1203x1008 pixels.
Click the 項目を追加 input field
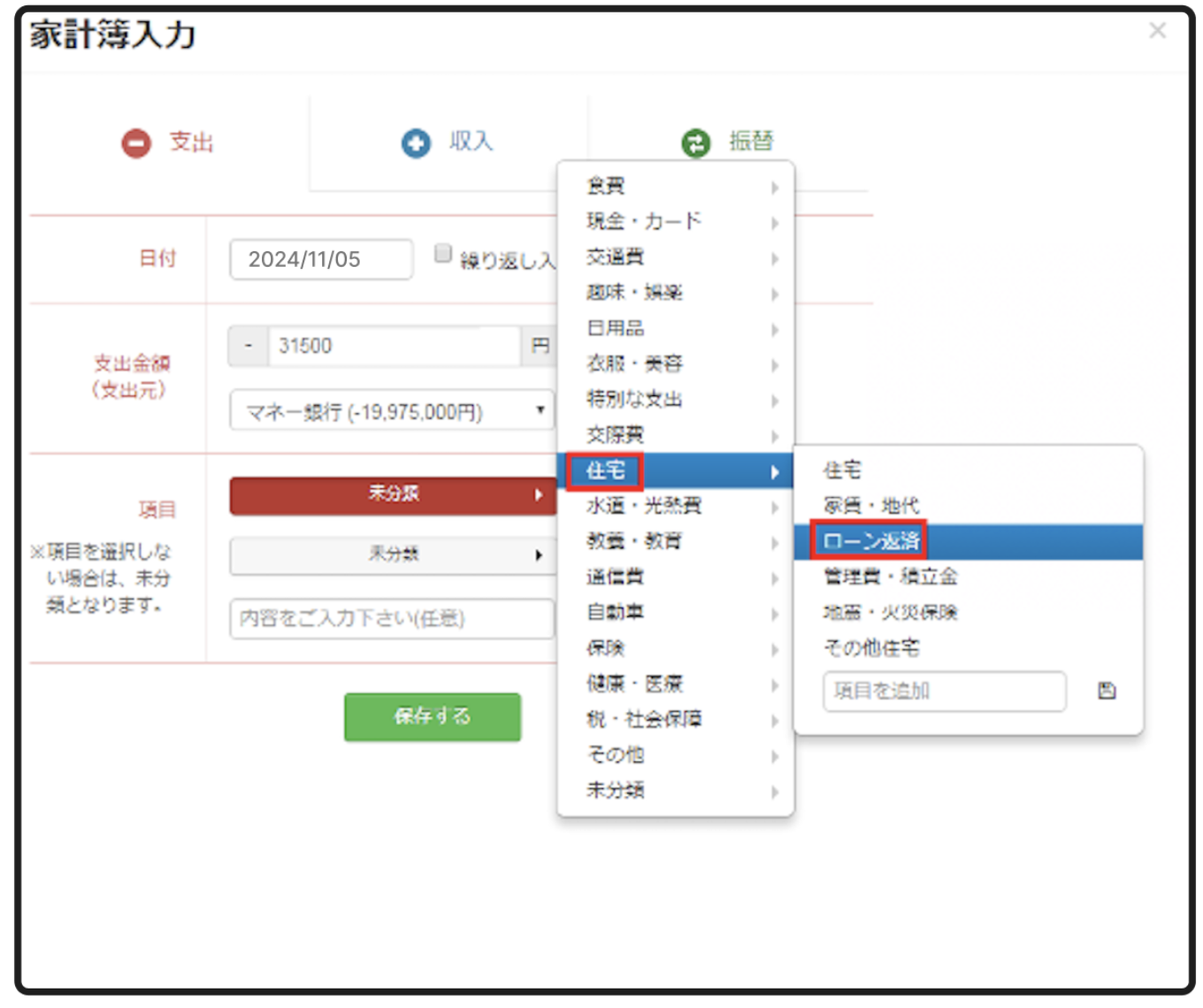point(945,691)
